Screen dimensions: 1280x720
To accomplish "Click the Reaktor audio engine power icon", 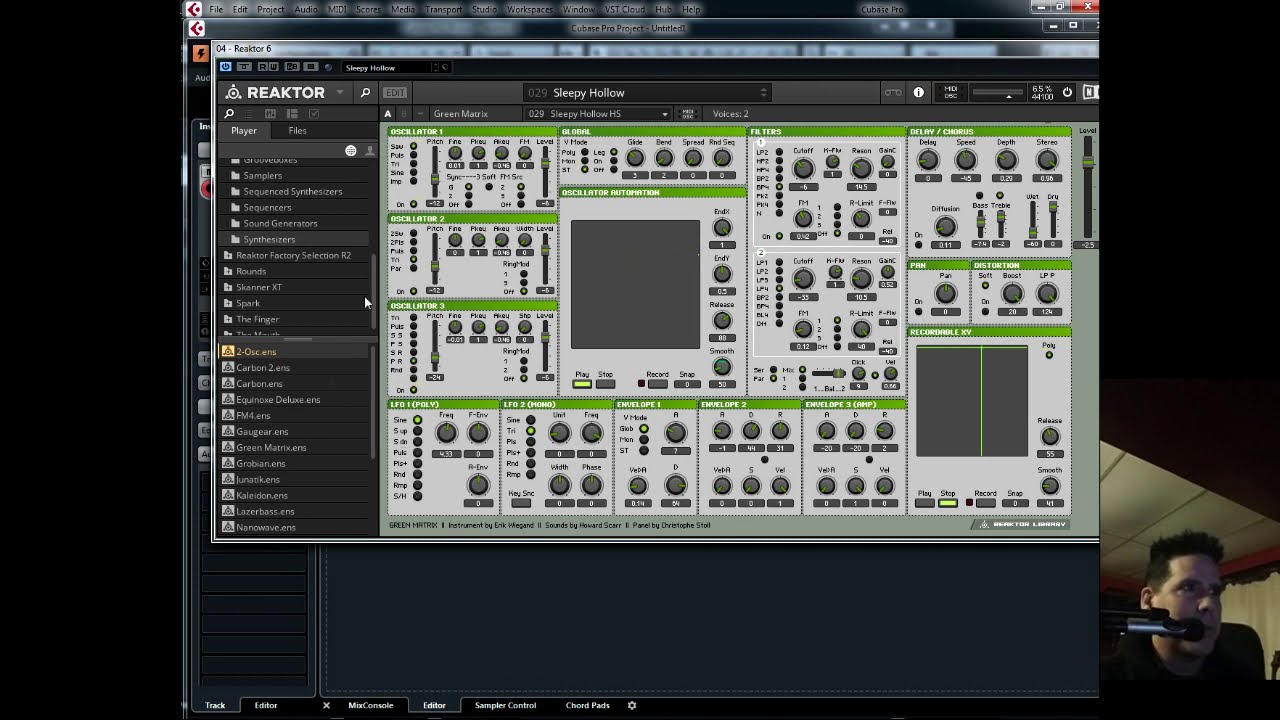I will tap(1067, 93).
